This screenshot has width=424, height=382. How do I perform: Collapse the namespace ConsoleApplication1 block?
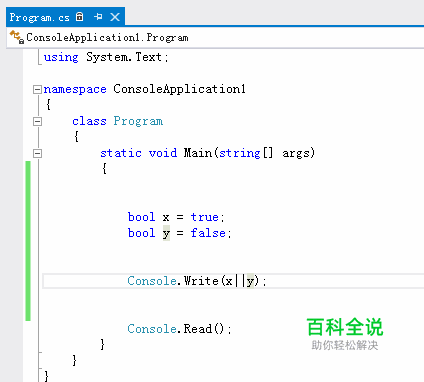click(x=37, y=89)
